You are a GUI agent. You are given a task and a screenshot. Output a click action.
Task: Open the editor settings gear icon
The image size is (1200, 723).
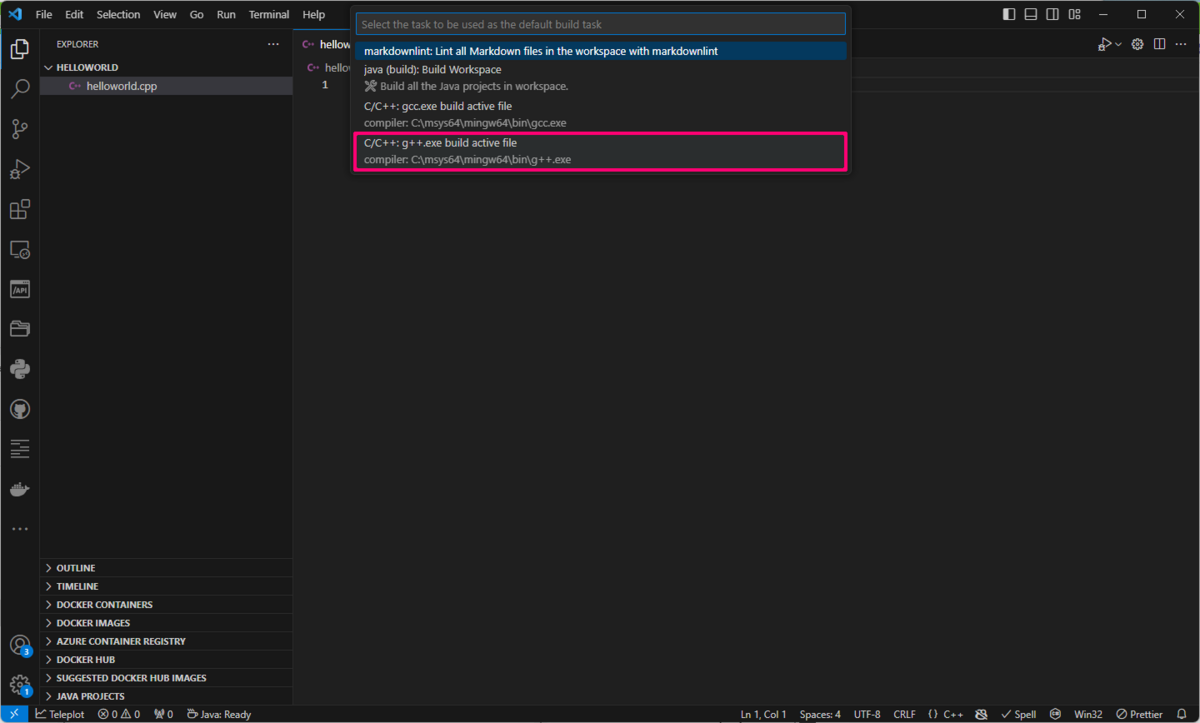click(x=1139, y=44)
